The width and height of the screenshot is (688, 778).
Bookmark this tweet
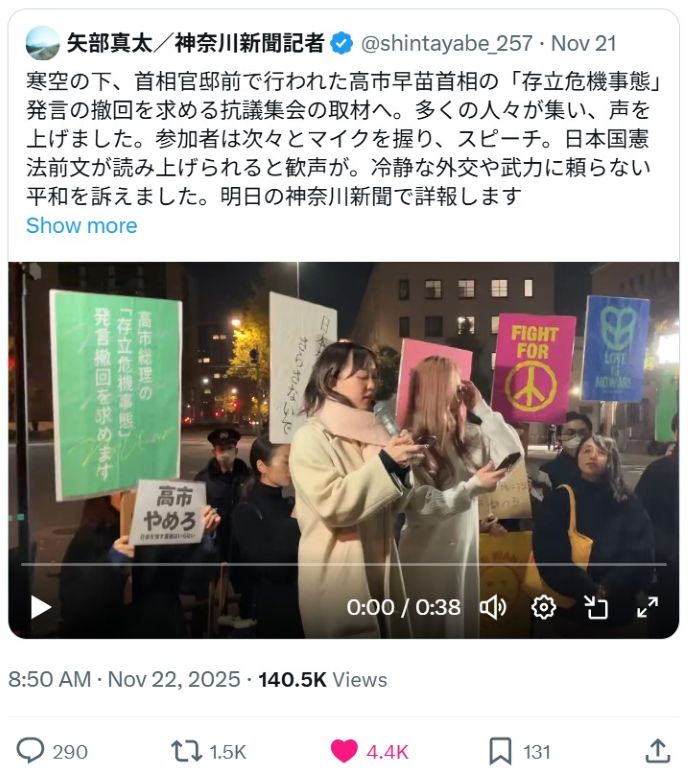[x=500, y=751]
